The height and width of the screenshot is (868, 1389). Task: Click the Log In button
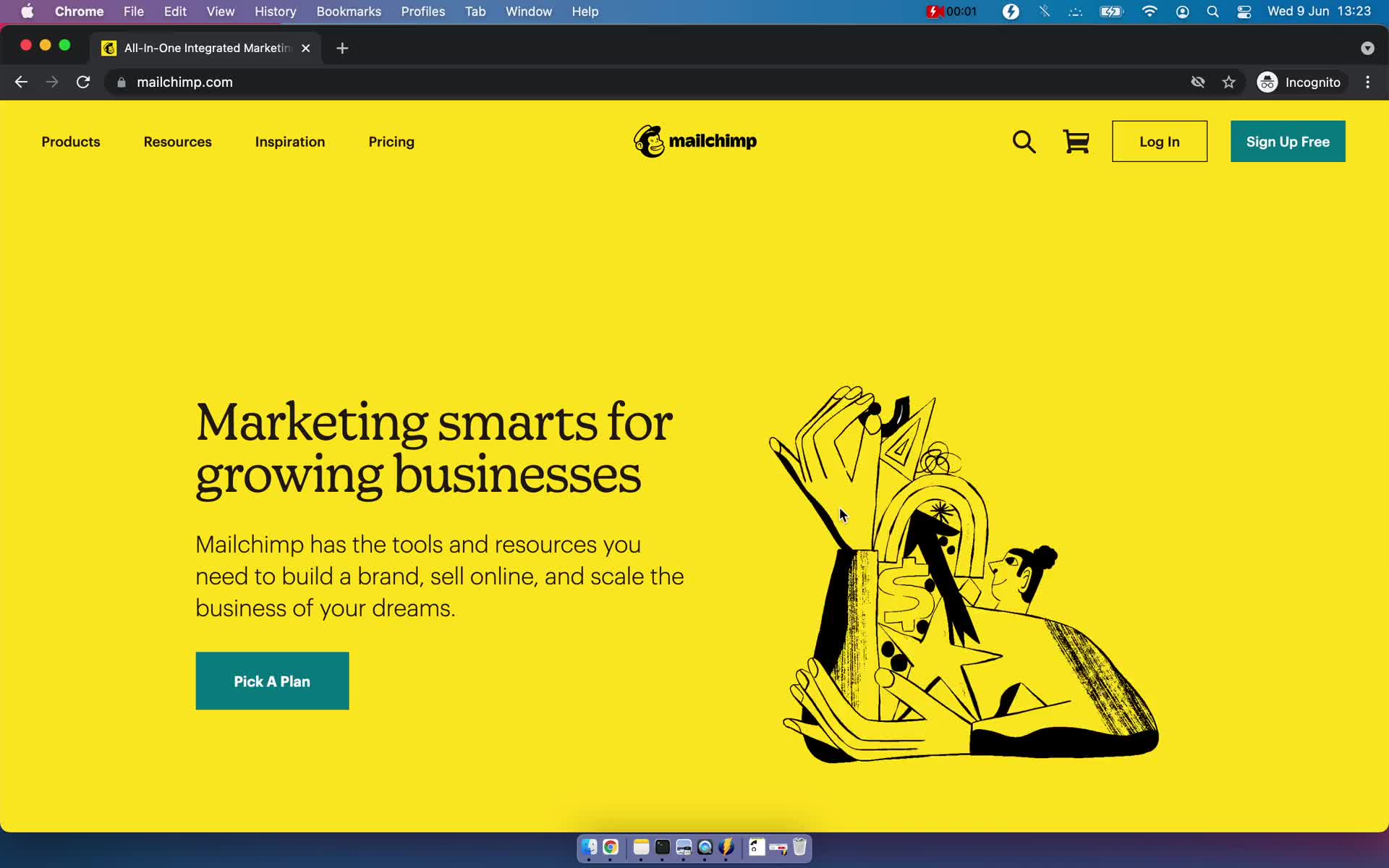pyautogui.click(x=1160, y=141)
